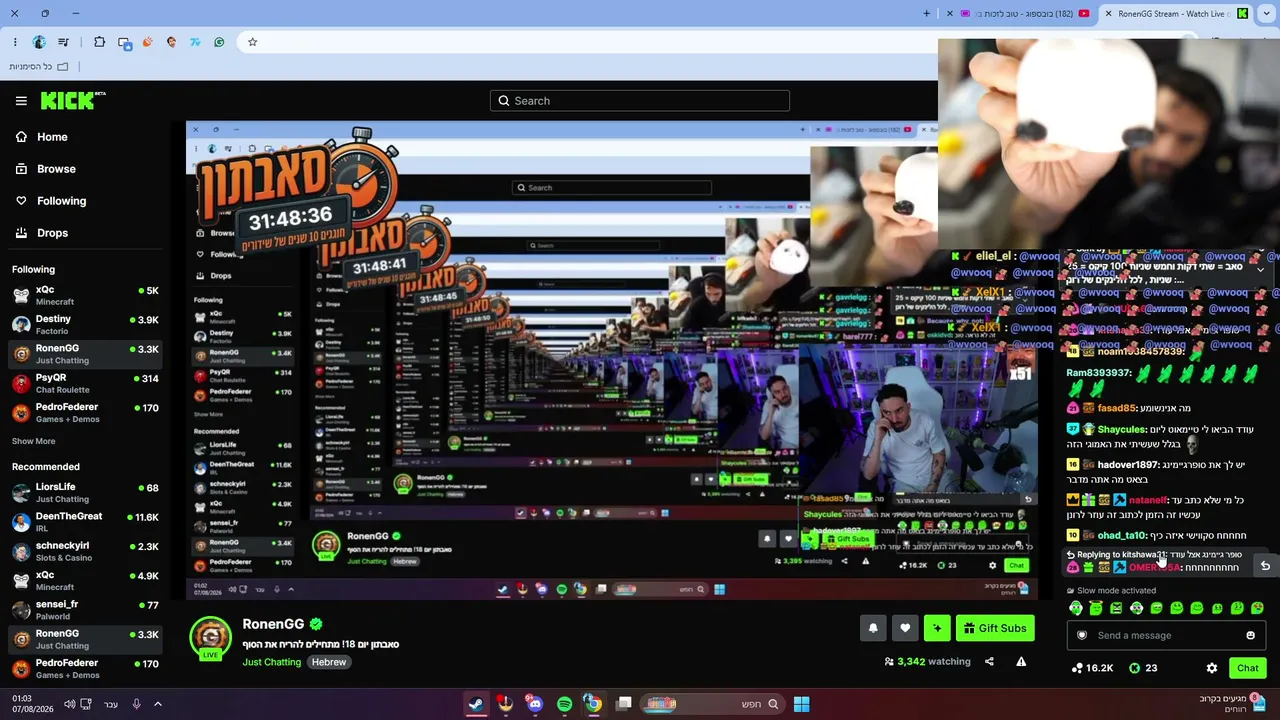Open the taskbar volume icon
This screenshot has width=1280, height=720.
click(x=70, y=704)
